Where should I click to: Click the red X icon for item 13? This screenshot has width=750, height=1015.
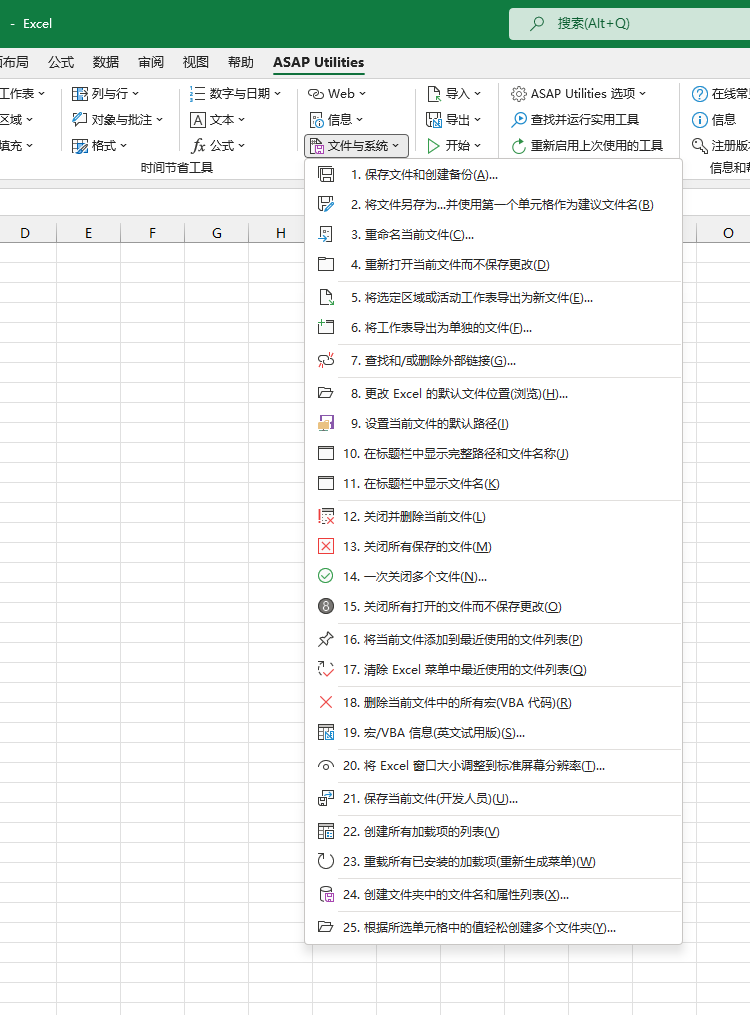coord(326,546)
